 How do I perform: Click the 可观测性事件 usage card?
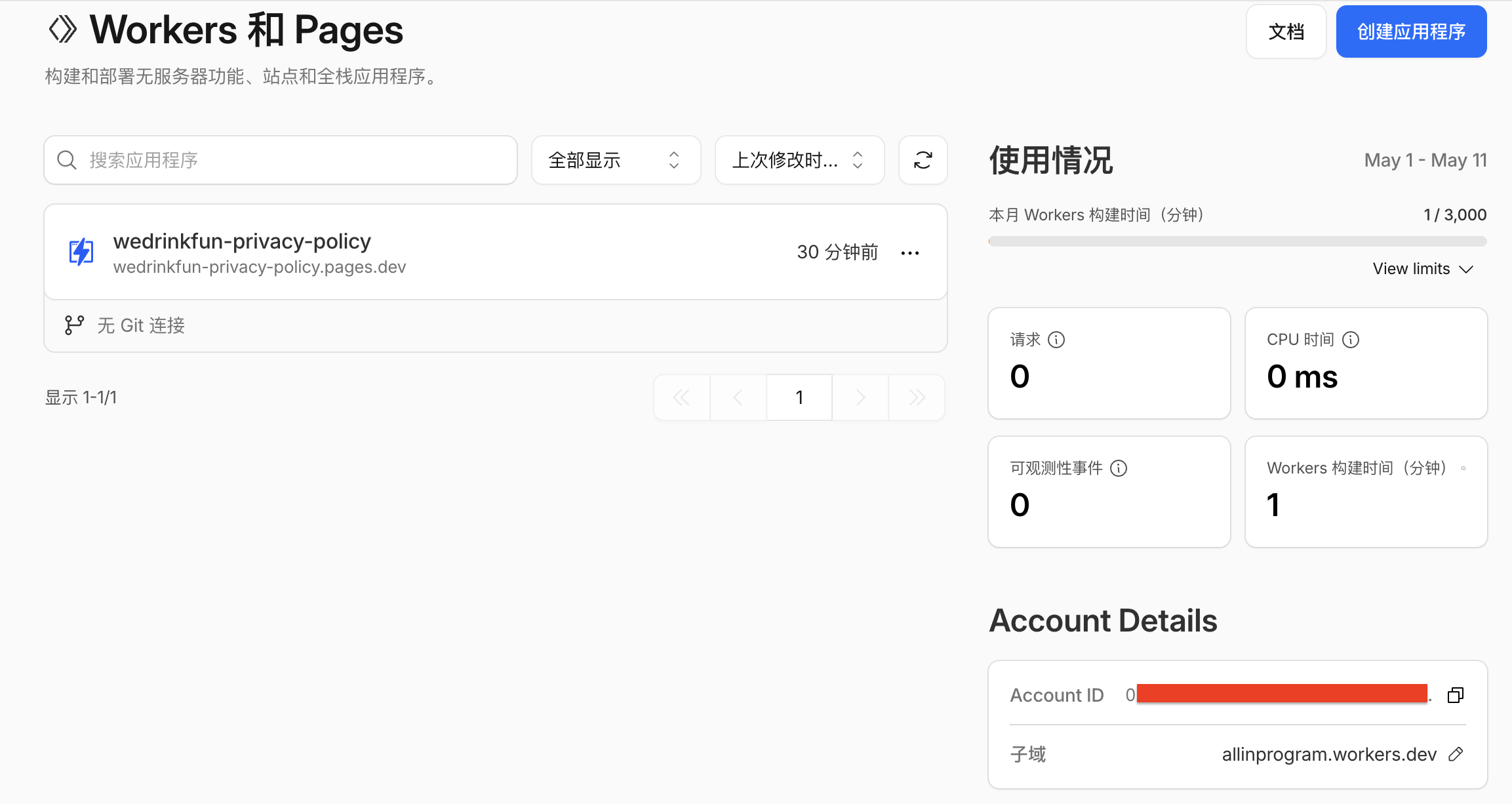click(1109, 492)
